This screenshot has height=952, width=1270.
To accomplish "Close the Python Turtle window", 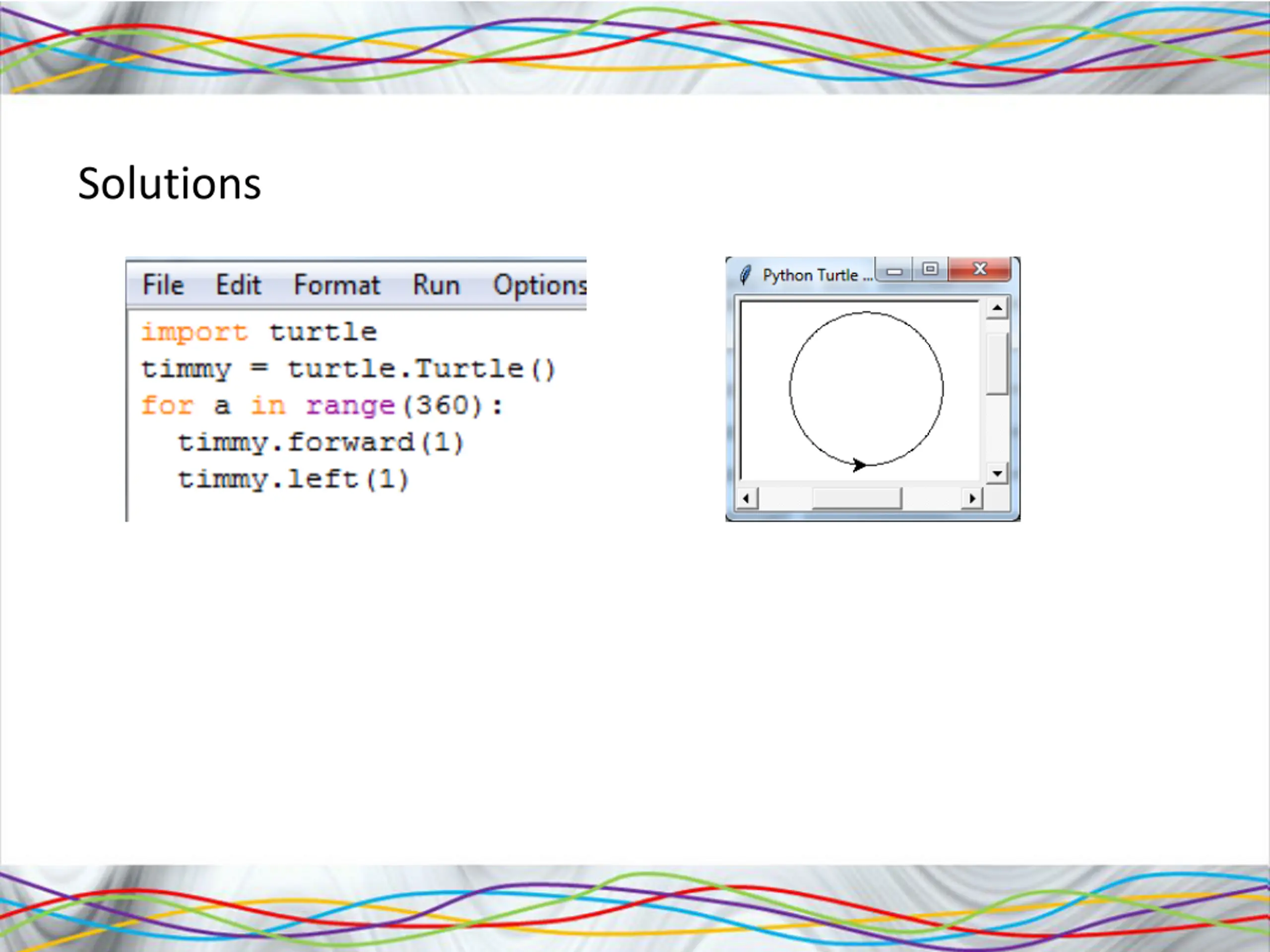I will click(979, 269).
